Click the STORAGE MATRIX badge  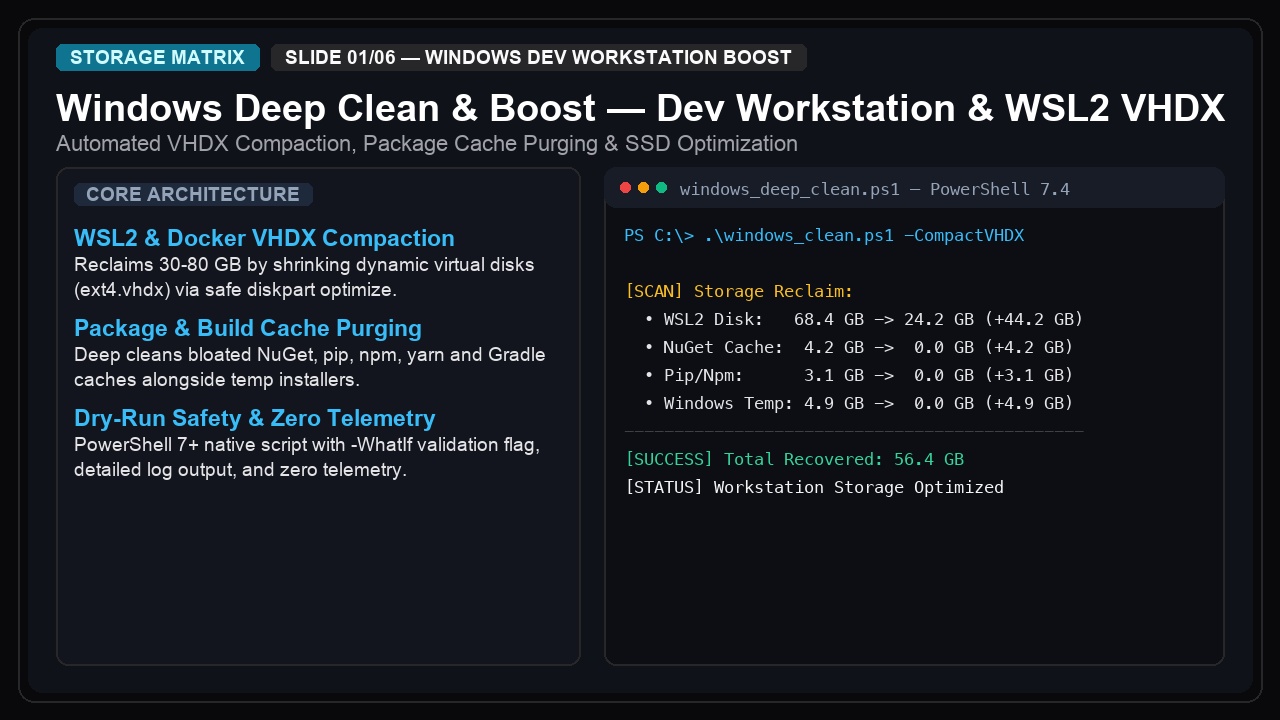click(x=158, y=58)
